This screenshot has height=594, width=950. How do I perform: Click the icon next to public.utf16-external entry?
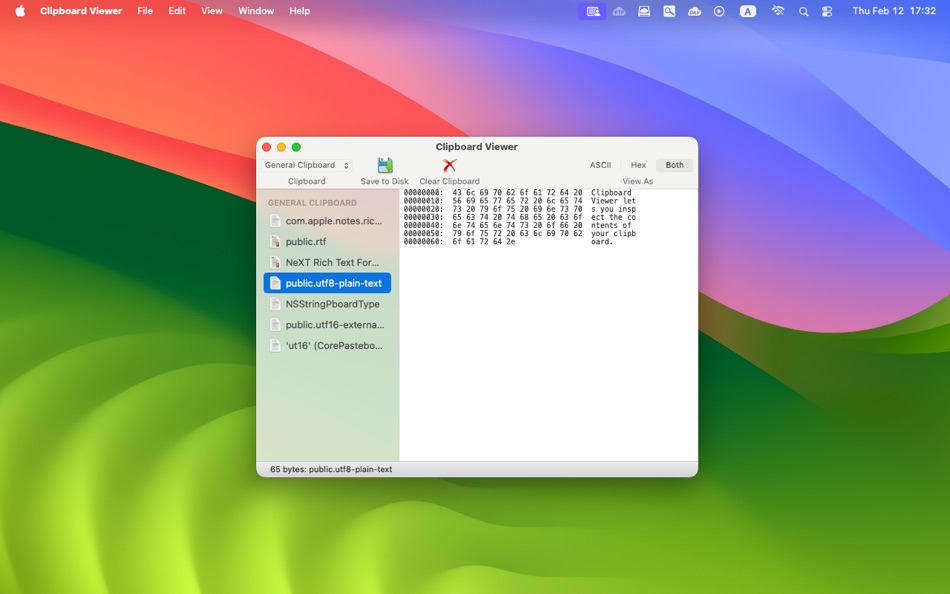pyautogui.click(x=276, y=324)
